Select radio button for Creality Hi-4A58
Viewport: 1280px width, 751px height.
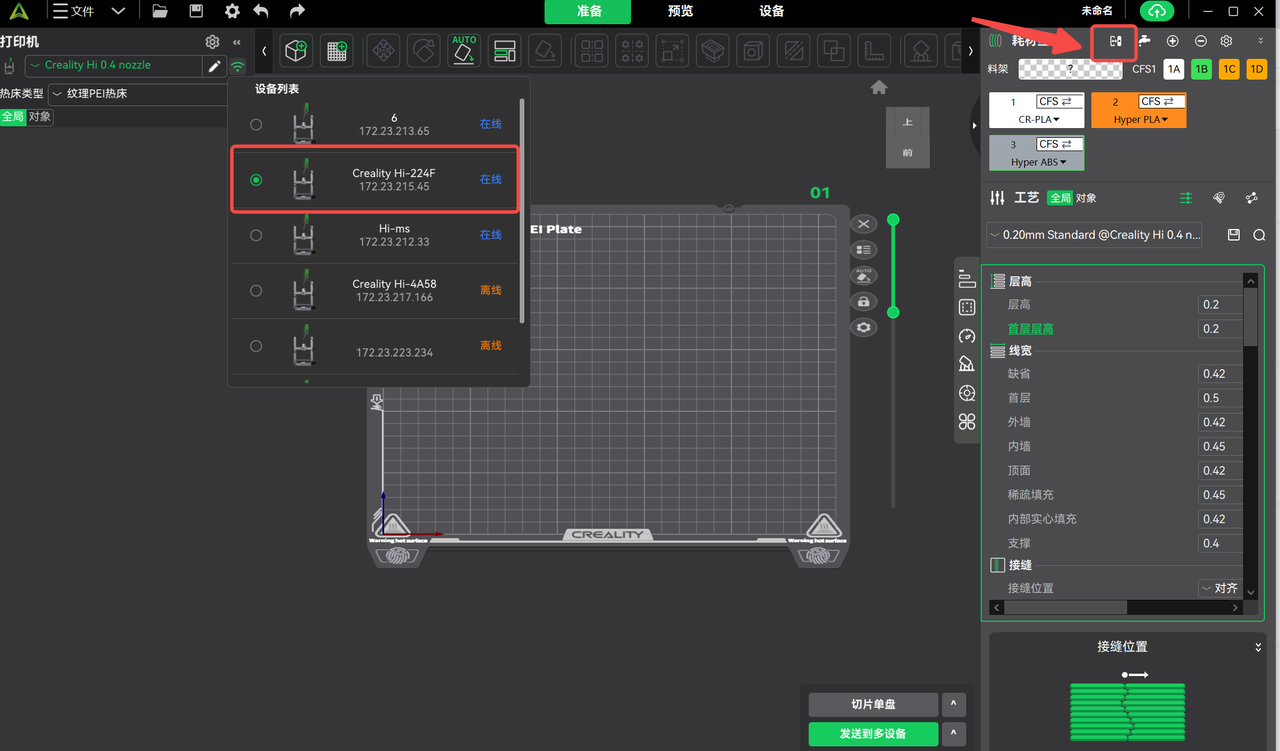pyautogui.click(x=256, y=291)
